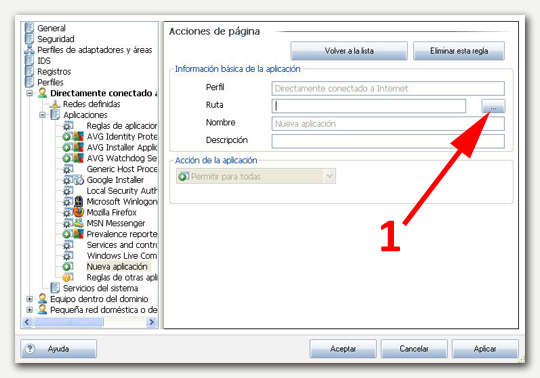Click the General page icon in tree
Image resolution: width=540 pixels, height=378 pixels.
coord(29,28)
